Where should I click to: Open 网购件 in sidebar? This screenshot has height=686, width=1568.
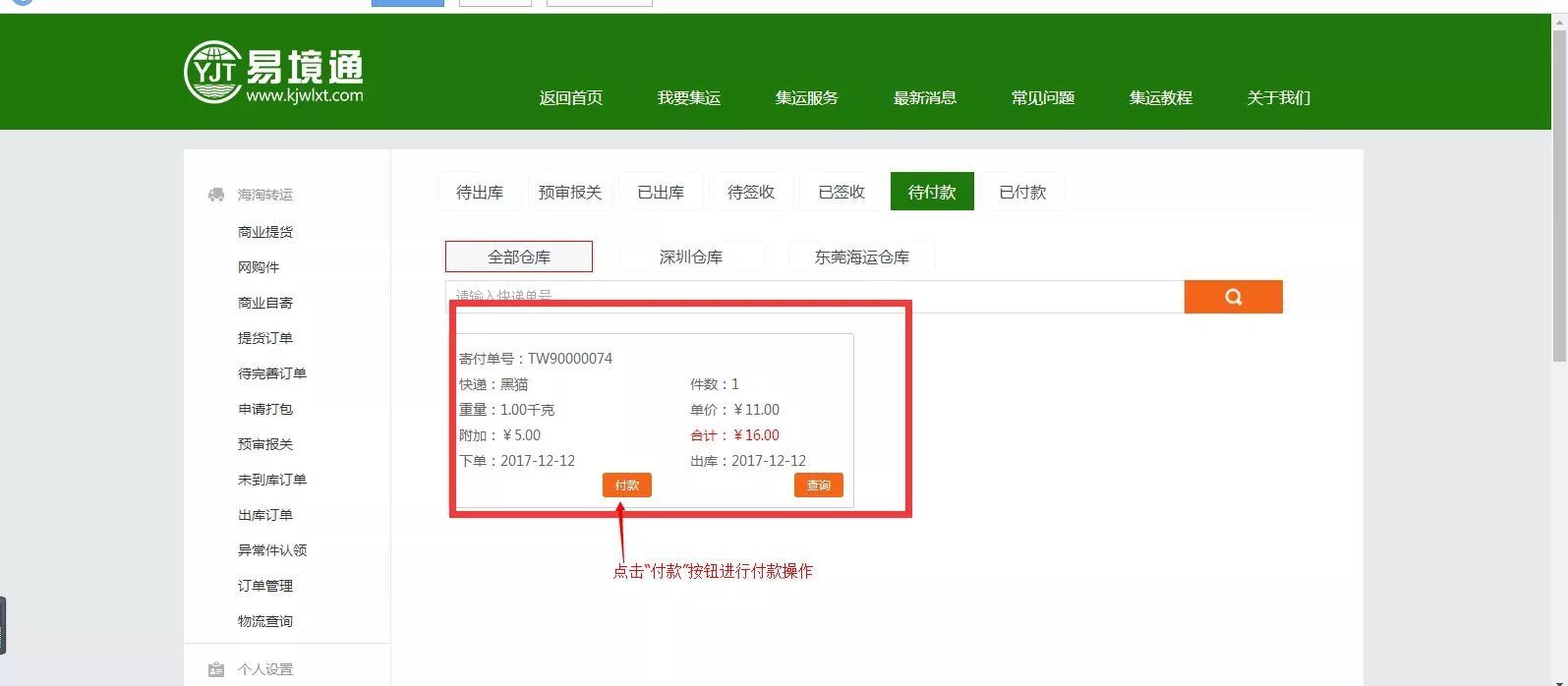pyautogui.click(x=259, y=267)
